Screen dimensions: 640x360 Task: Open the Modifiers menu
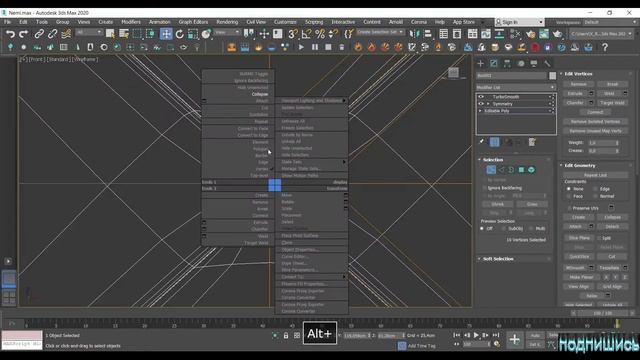click(x=131, y=22)
